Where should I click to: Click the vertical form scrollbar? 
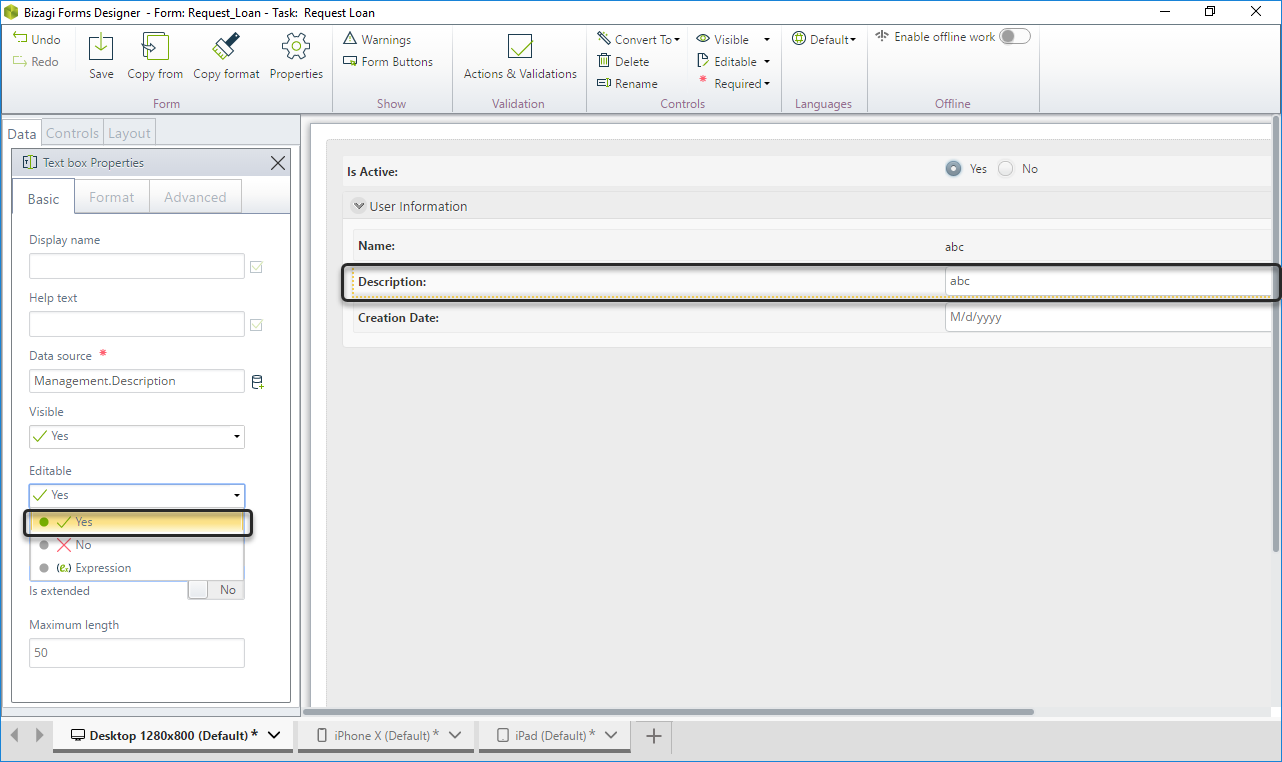(1275, 335)
